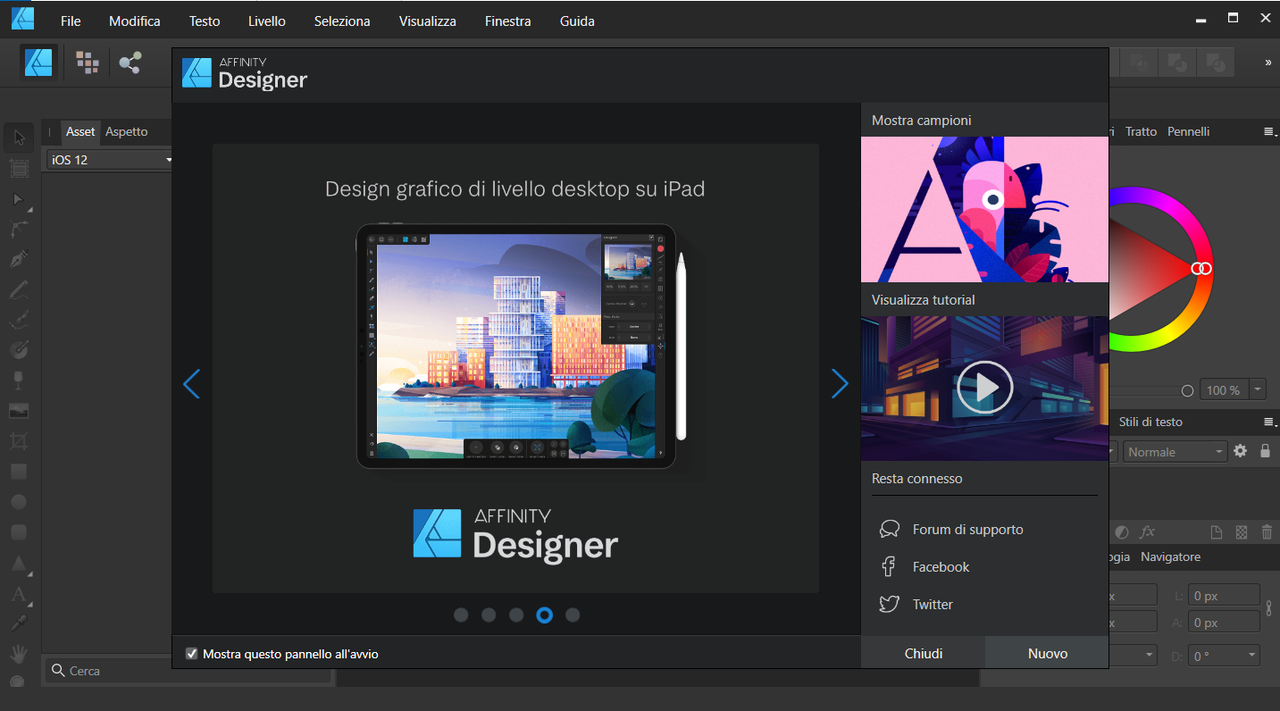1280x711 pixels.
Task: Open the Normale blend mode dropdown
Action: (1174, 452)
